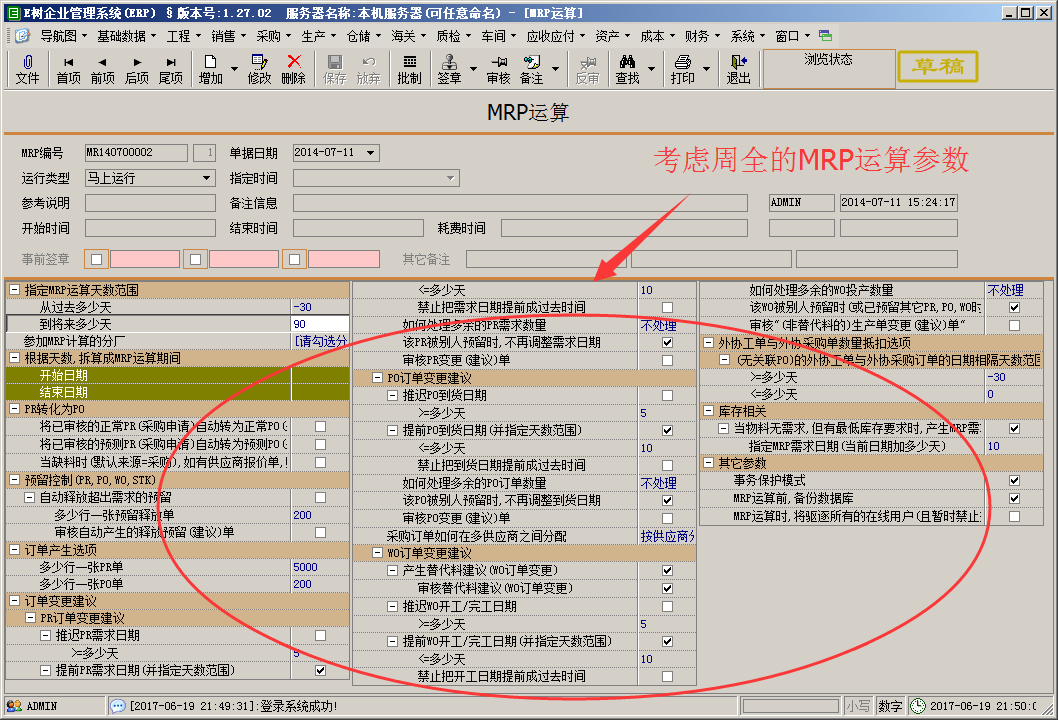Open the 采购 menu
Image resolution: width=1058 pixels, height=720 pixels.
273,36
